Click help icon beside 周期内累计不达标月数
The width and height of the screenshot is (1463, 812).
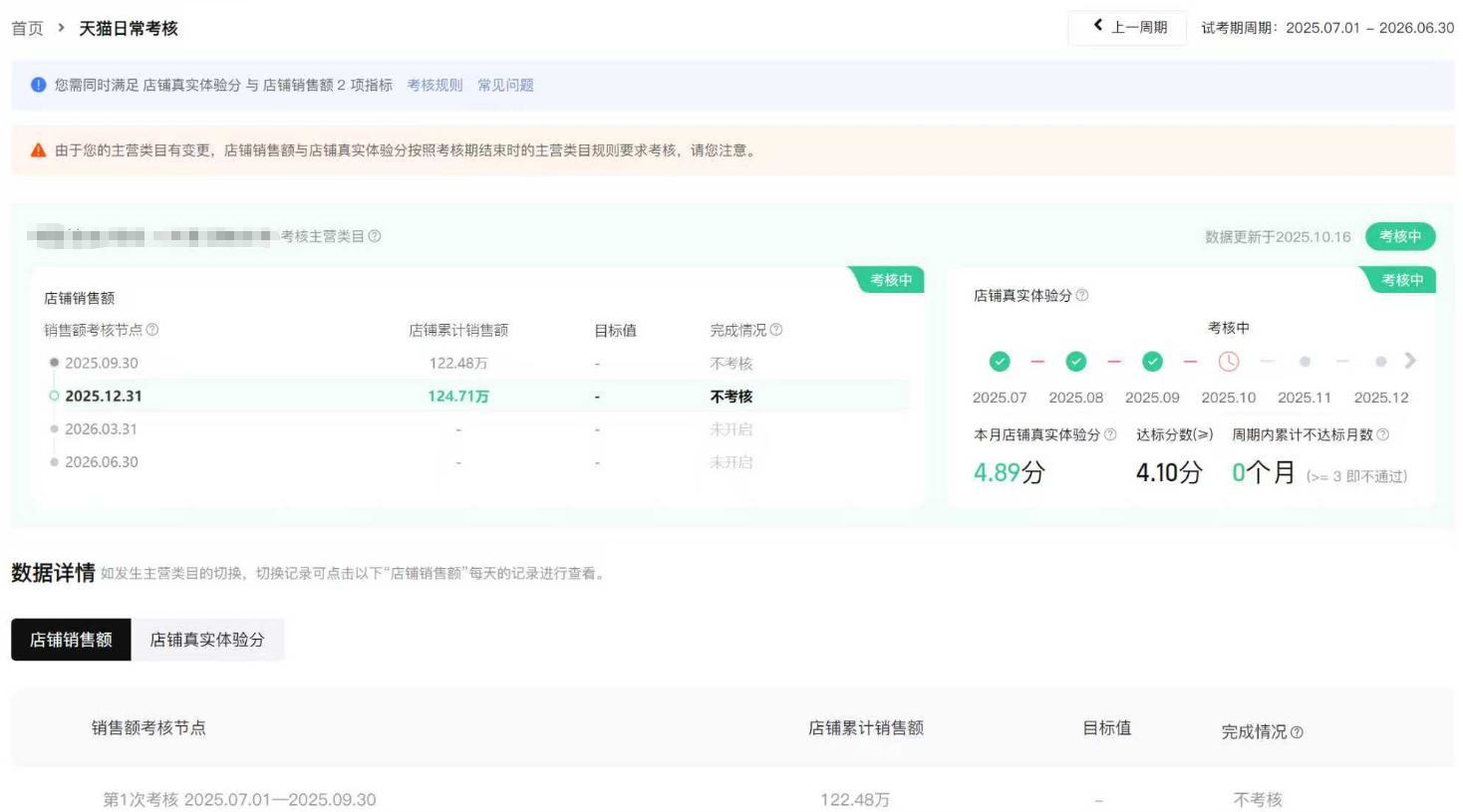click(x=1382, y=434)
